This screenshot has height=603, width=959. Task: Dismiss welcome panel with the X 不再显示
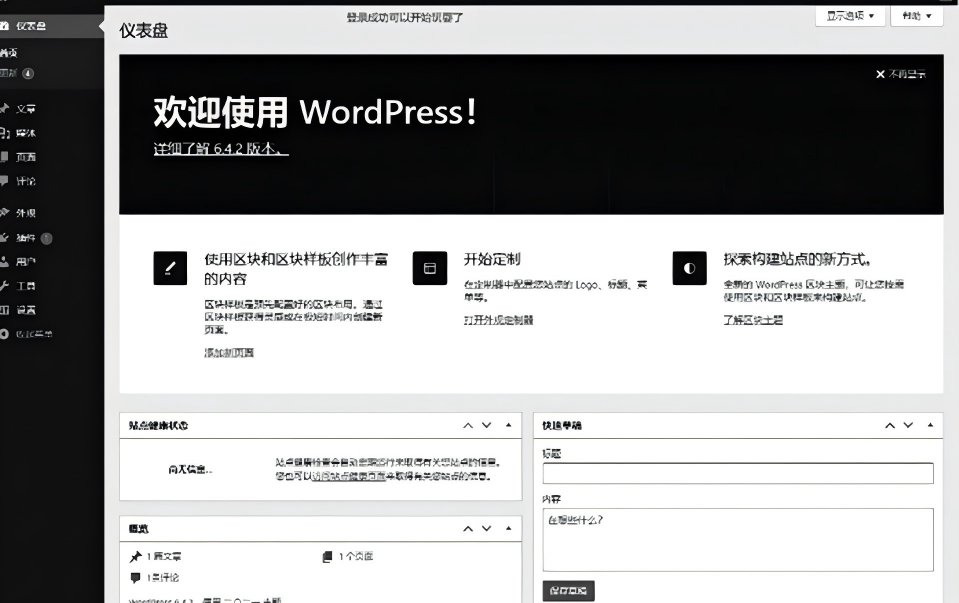tap(900, 74)
